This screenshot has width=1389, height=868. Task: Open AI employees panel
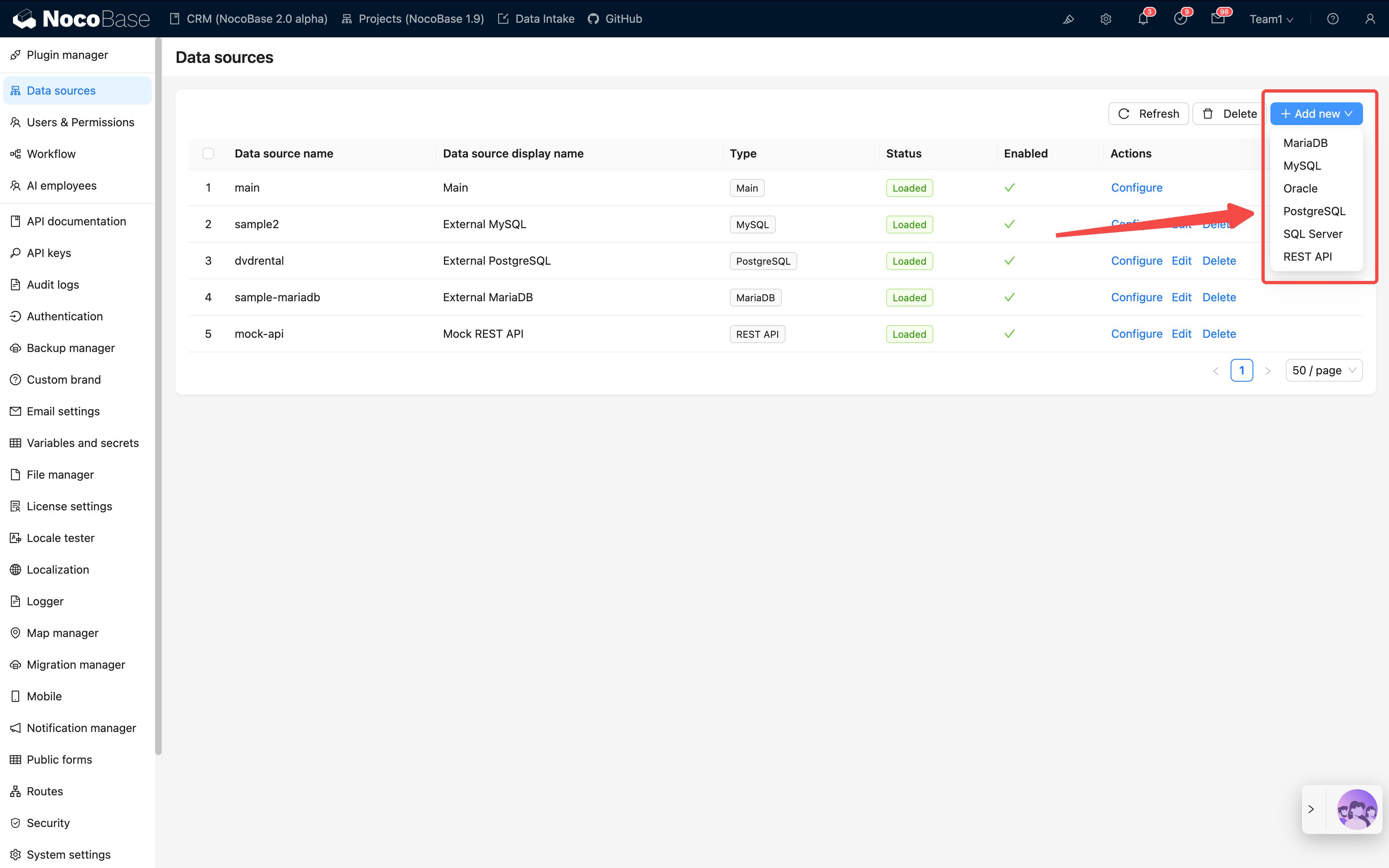point(61,185)
